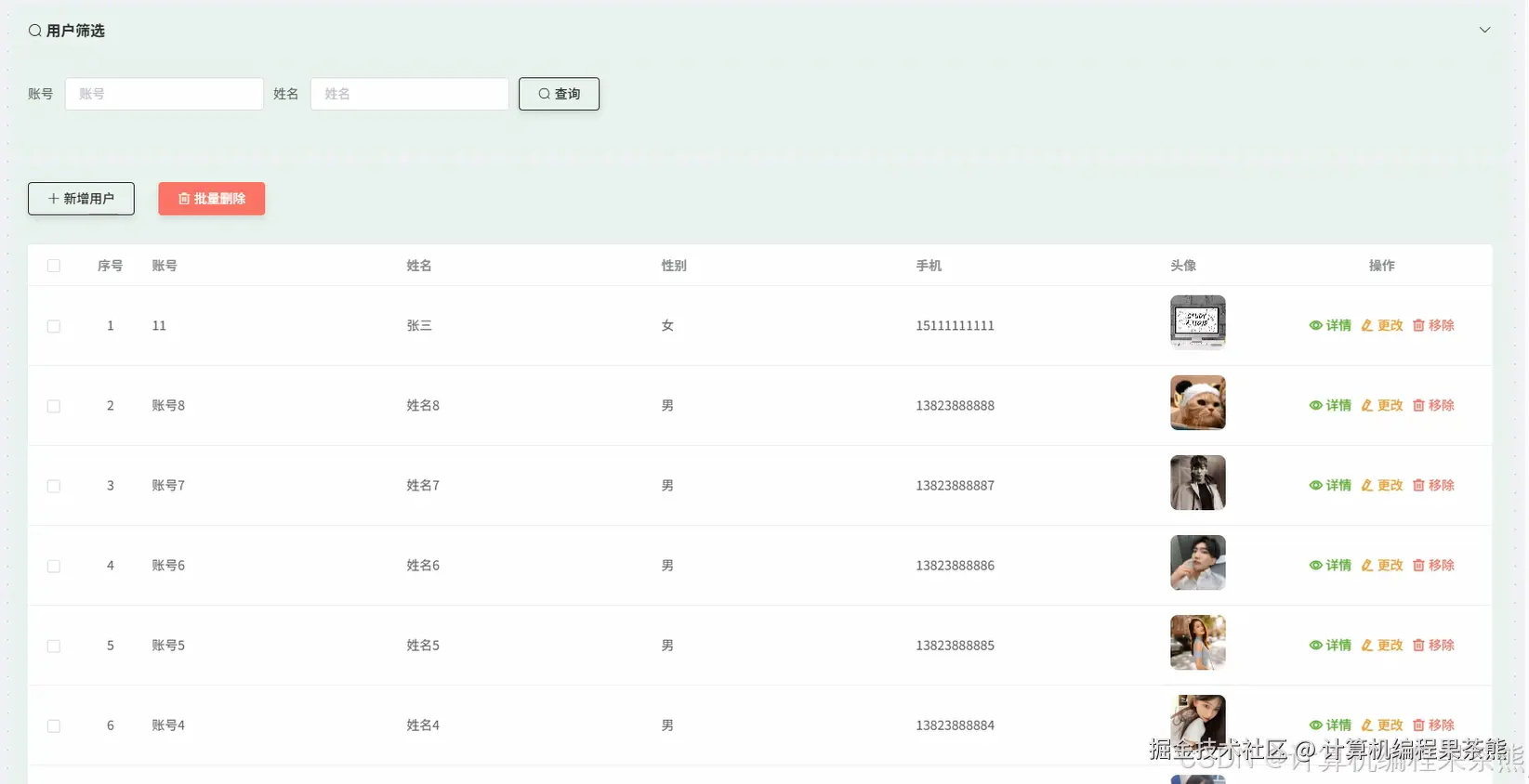1529x784 pixels.
Task: Check the checkbox for row 账号4
Action: [54, 725]
